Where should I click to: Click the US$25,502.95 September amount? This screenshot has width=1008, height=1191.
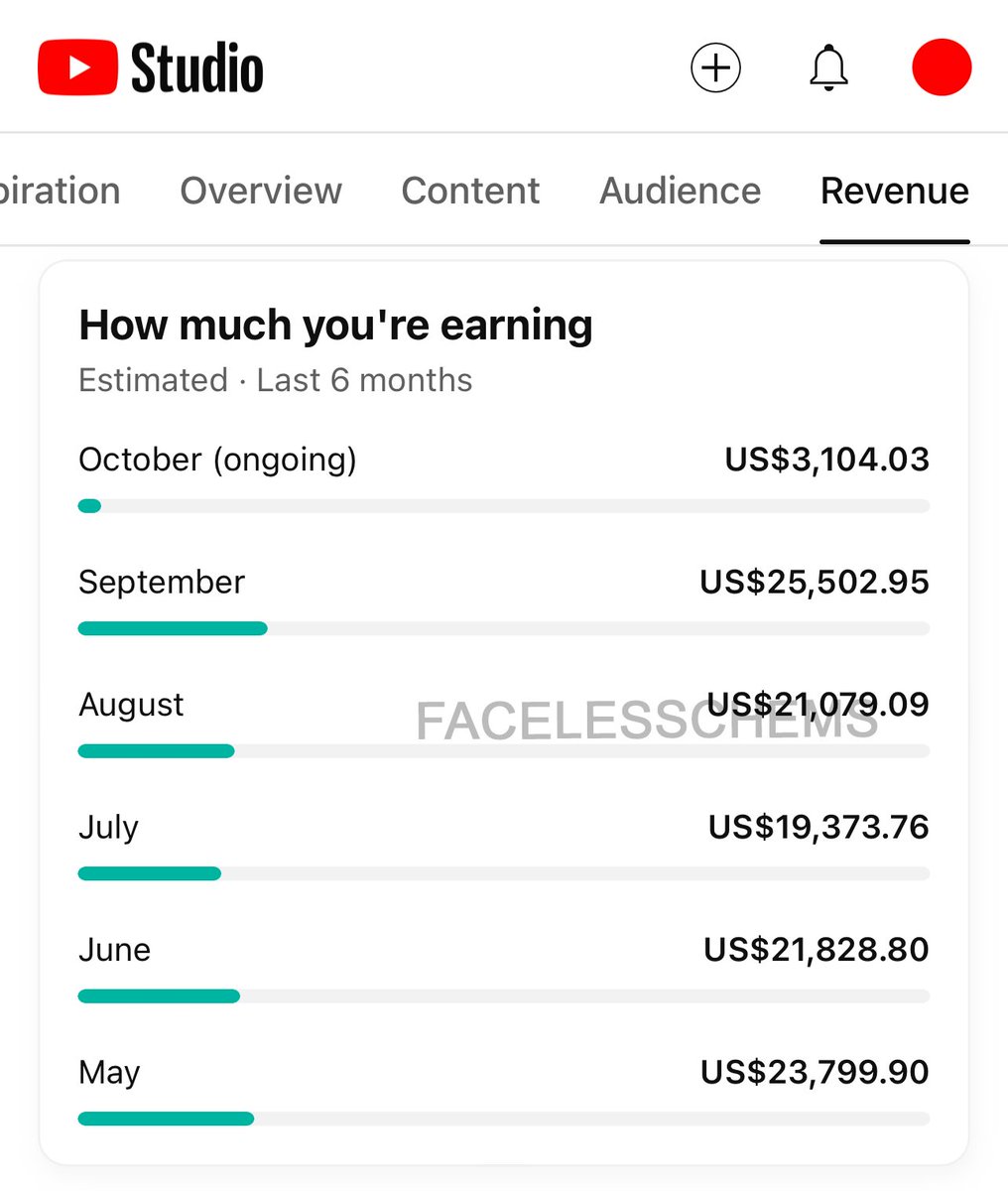[814, 583]
